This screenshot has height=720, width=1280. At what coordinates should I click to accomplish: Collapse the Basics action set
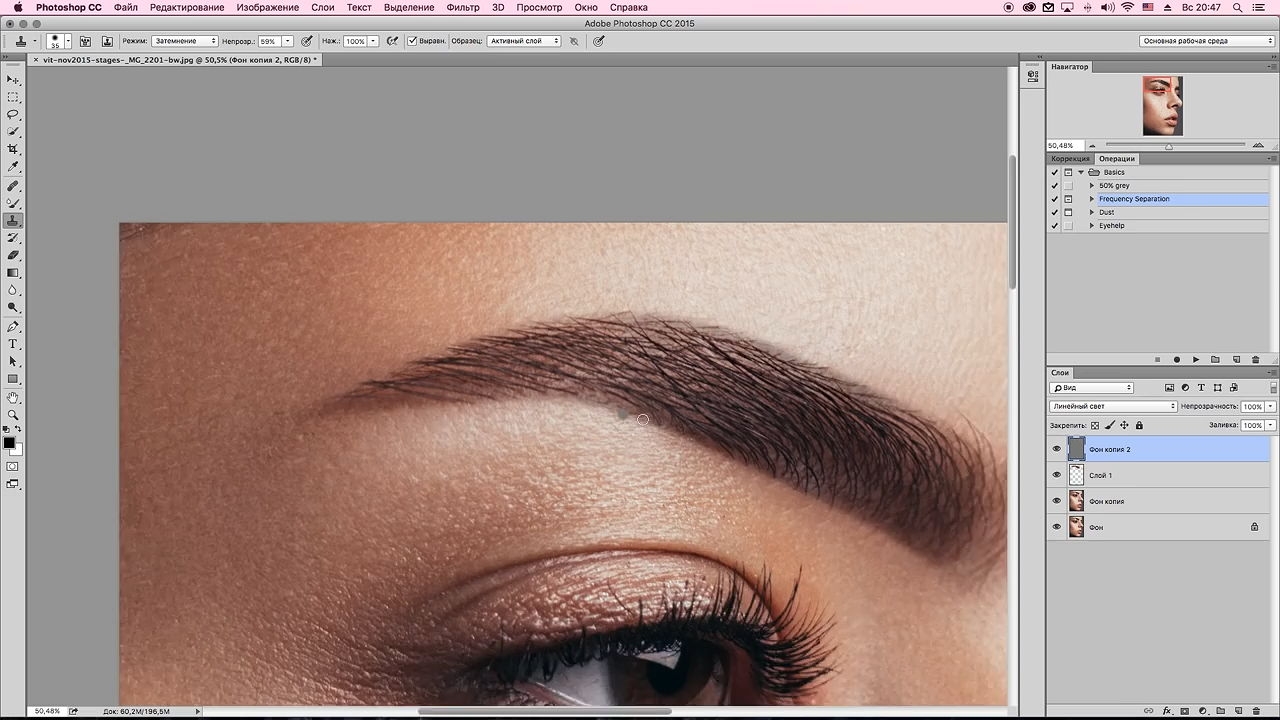pos(1081,172)
